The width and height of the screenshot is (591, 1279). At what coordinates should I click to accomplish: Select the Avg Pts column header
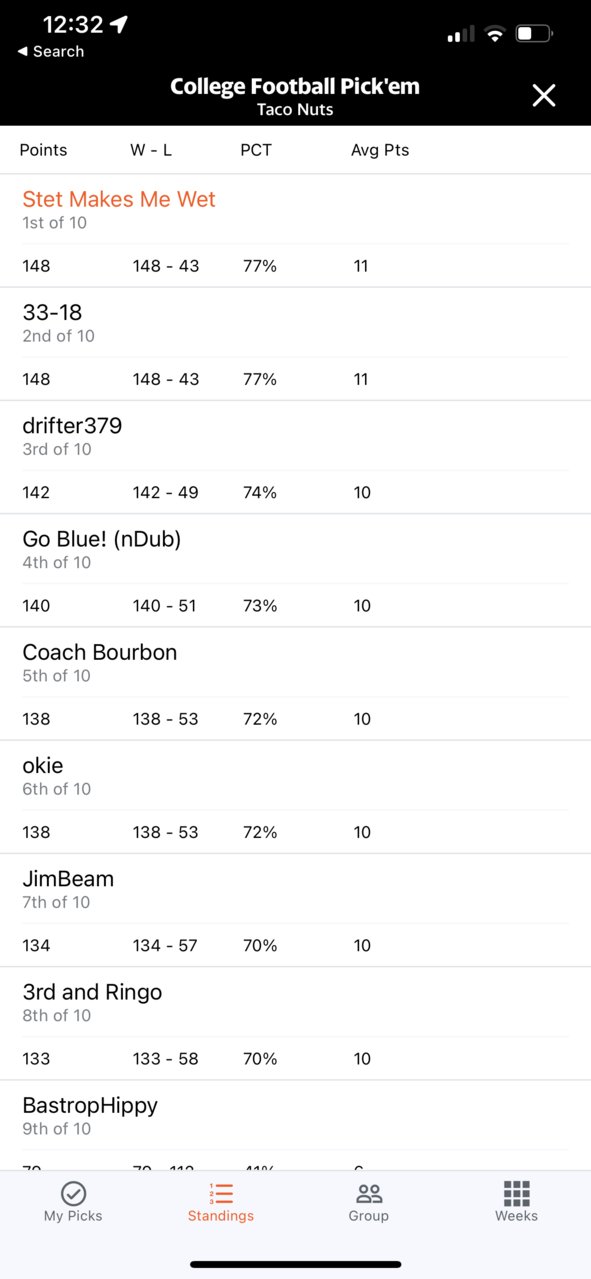(380, 150)
